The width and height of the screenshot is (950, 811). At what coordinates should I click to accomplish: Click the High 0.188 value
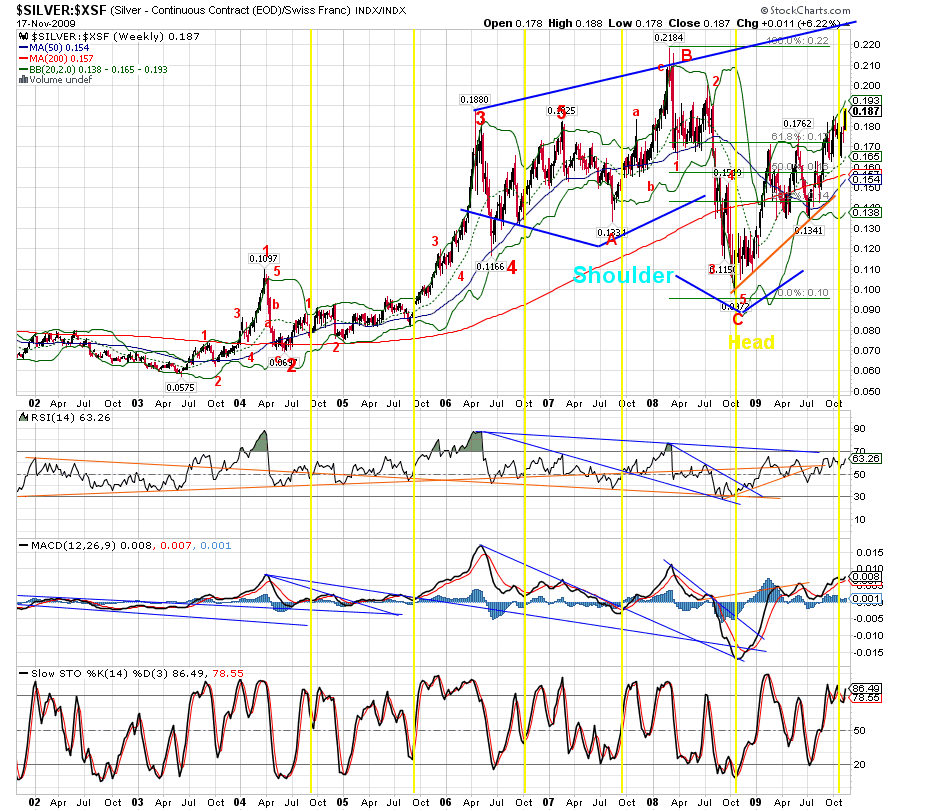point(576,23)
